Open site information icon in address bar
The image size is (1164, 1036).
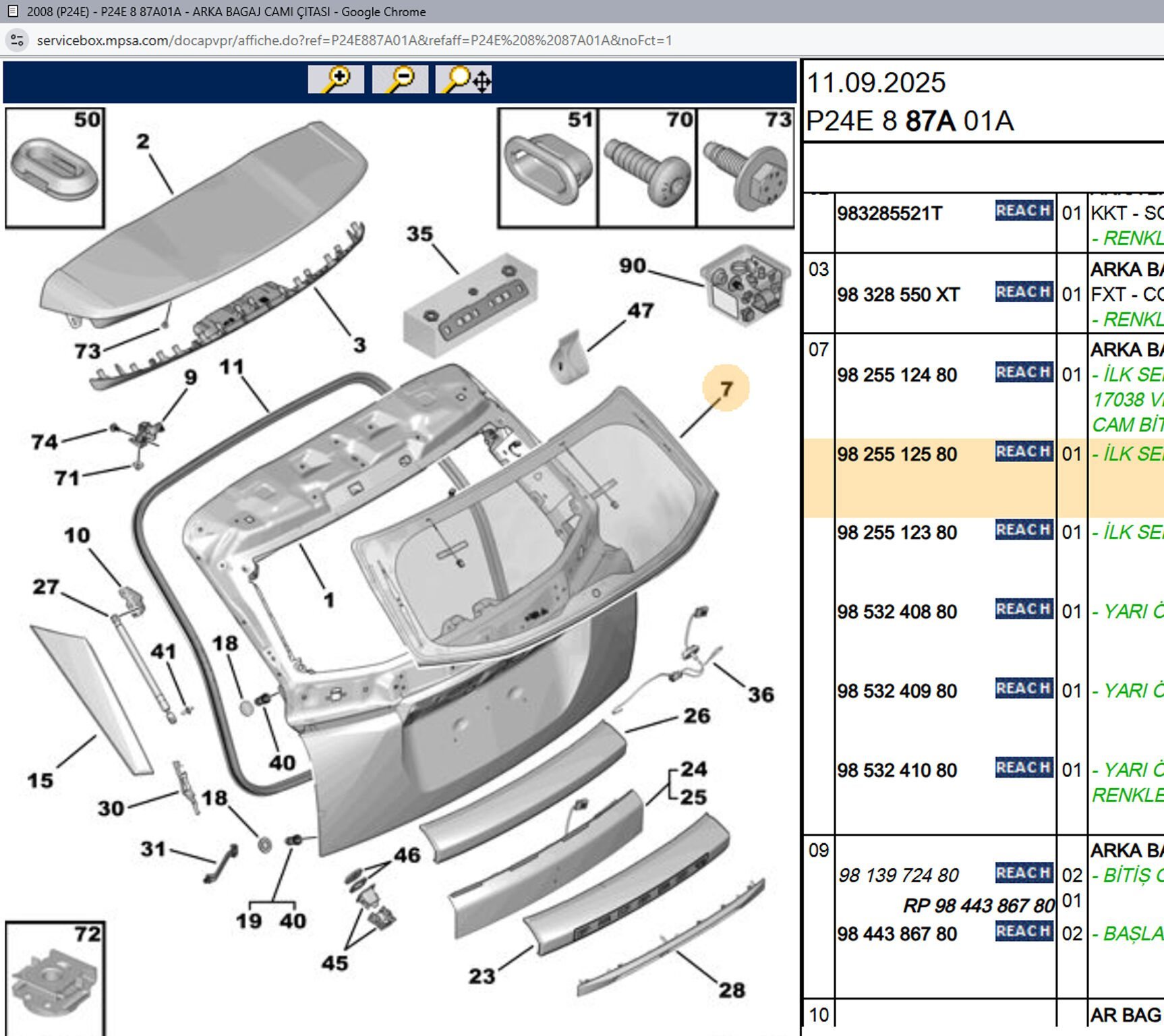point(17,40)
